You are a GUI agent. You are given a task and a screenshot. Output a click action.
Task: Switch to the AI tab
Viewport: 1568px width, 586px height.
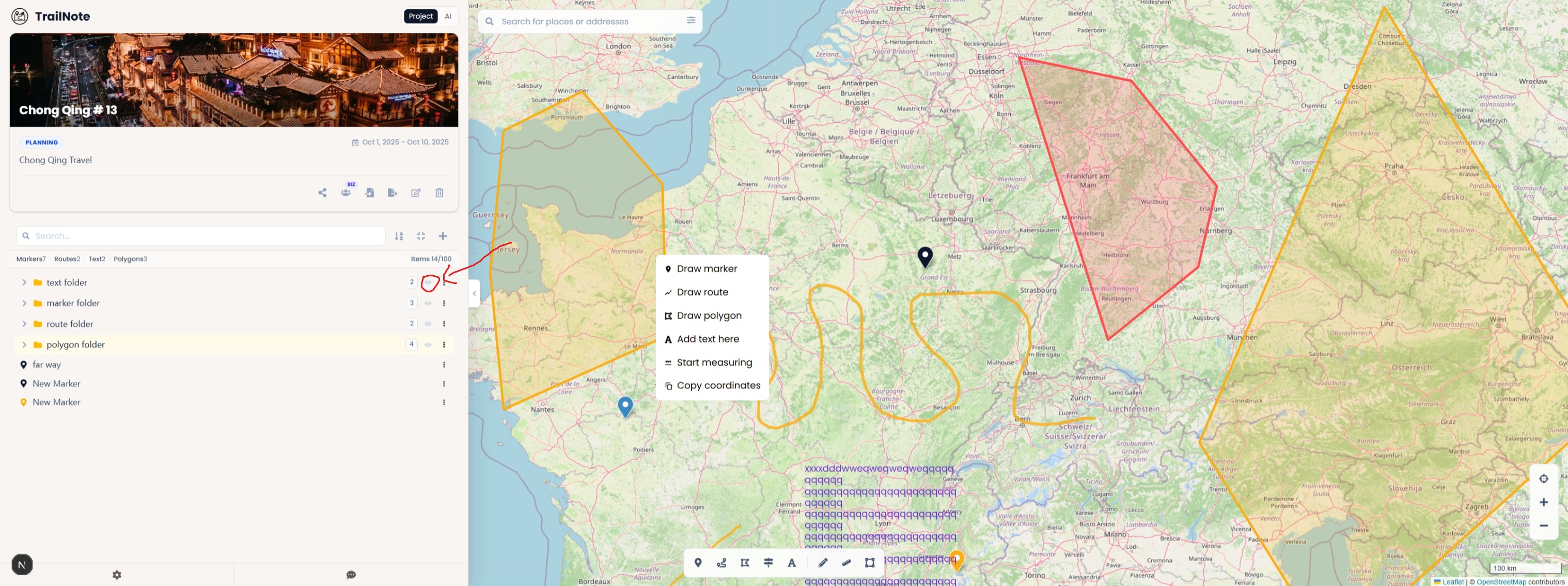tap(448, 17)
